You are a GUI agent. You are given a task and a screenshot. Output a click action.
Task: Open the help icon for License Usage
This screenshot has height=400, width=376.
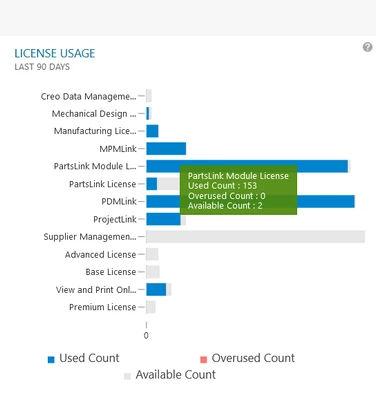point(367,47)
